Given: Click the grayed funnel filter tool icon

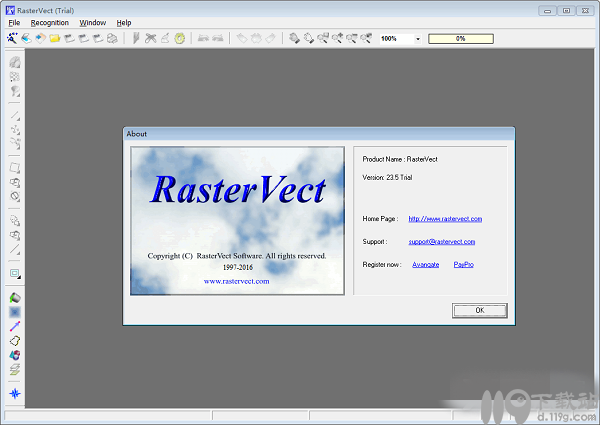Looking at the screenshot, I should point(15,91).
